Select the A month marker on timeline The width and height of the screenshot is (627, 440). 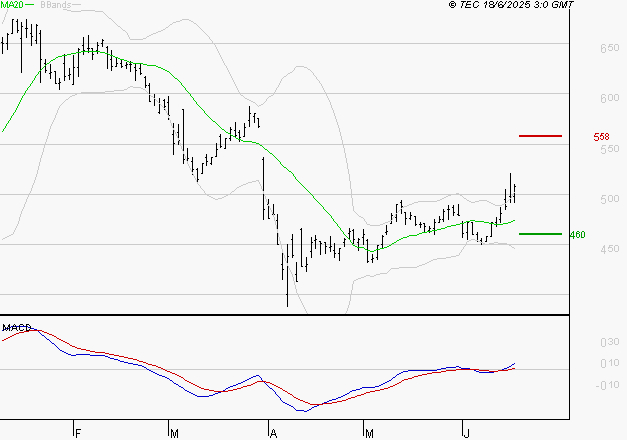coord(273,434)
